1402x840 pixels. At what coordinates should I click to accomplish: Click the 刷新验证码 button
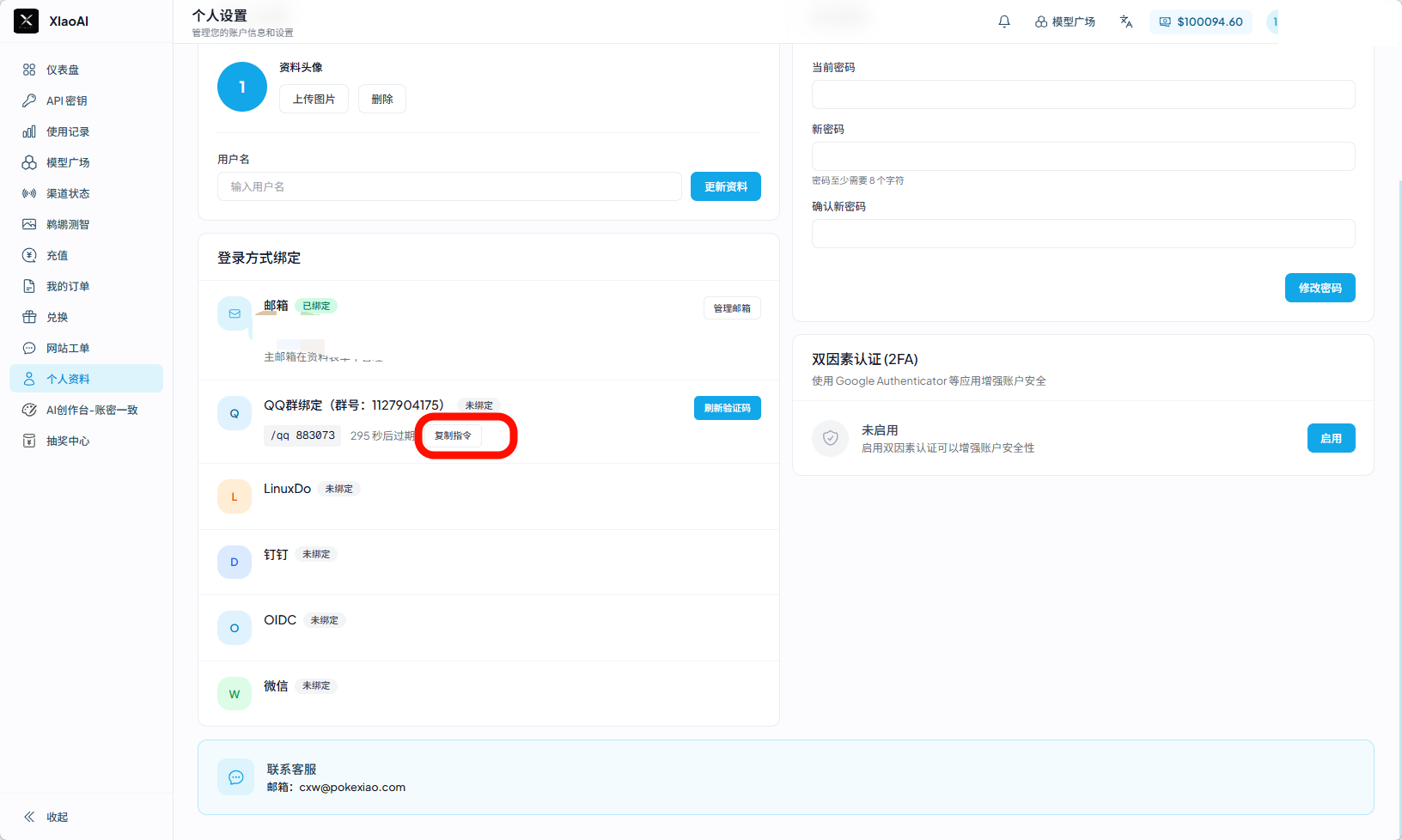[x=728, y=408]
